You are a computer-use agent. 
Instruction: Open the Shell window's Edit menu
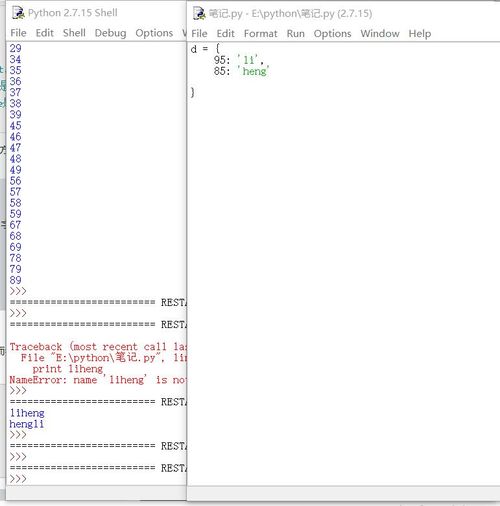click(45, 33)
